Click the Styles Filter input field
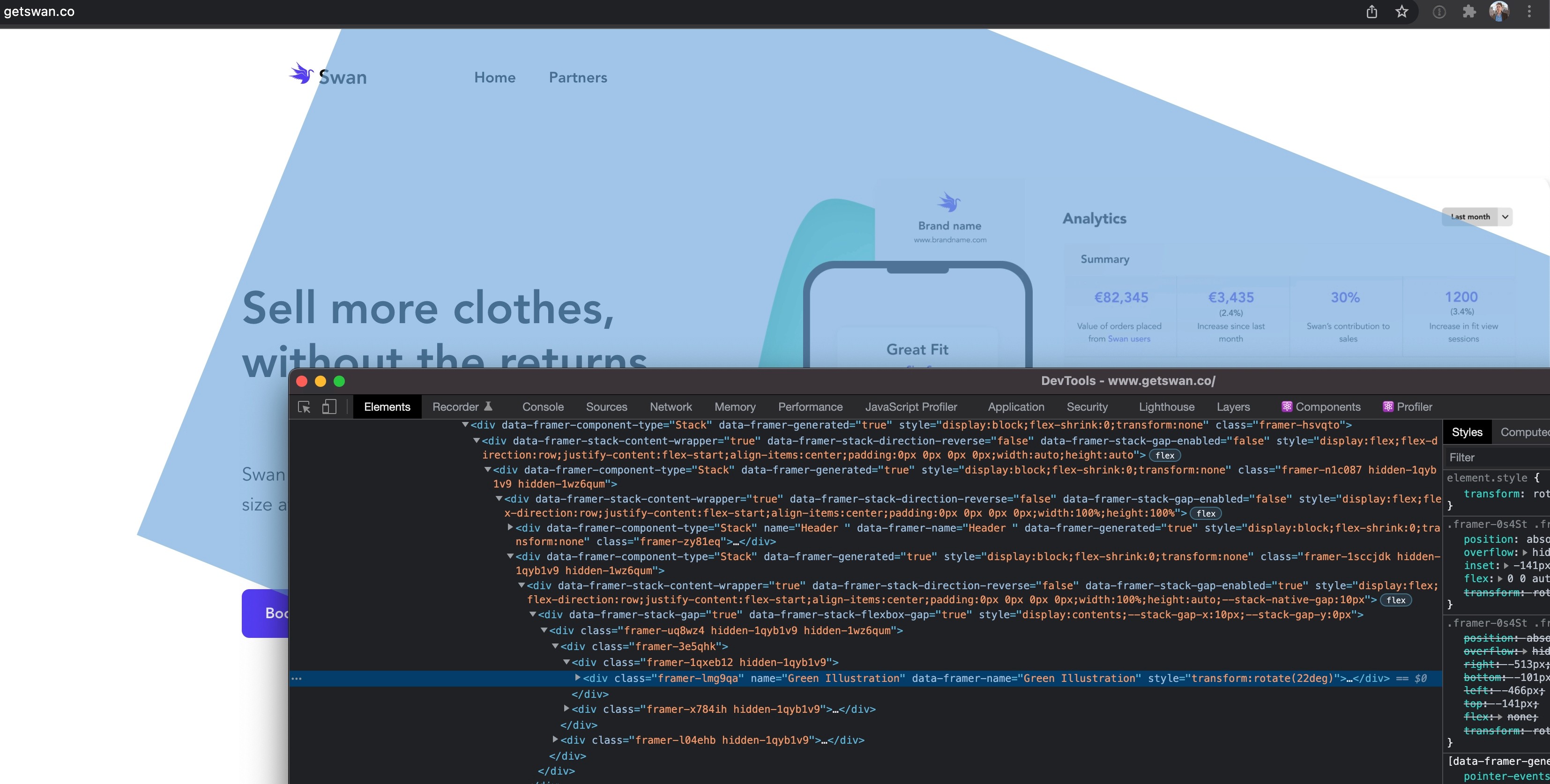The height and width of the screenshot is (784, 1550). coord(1492,458)
